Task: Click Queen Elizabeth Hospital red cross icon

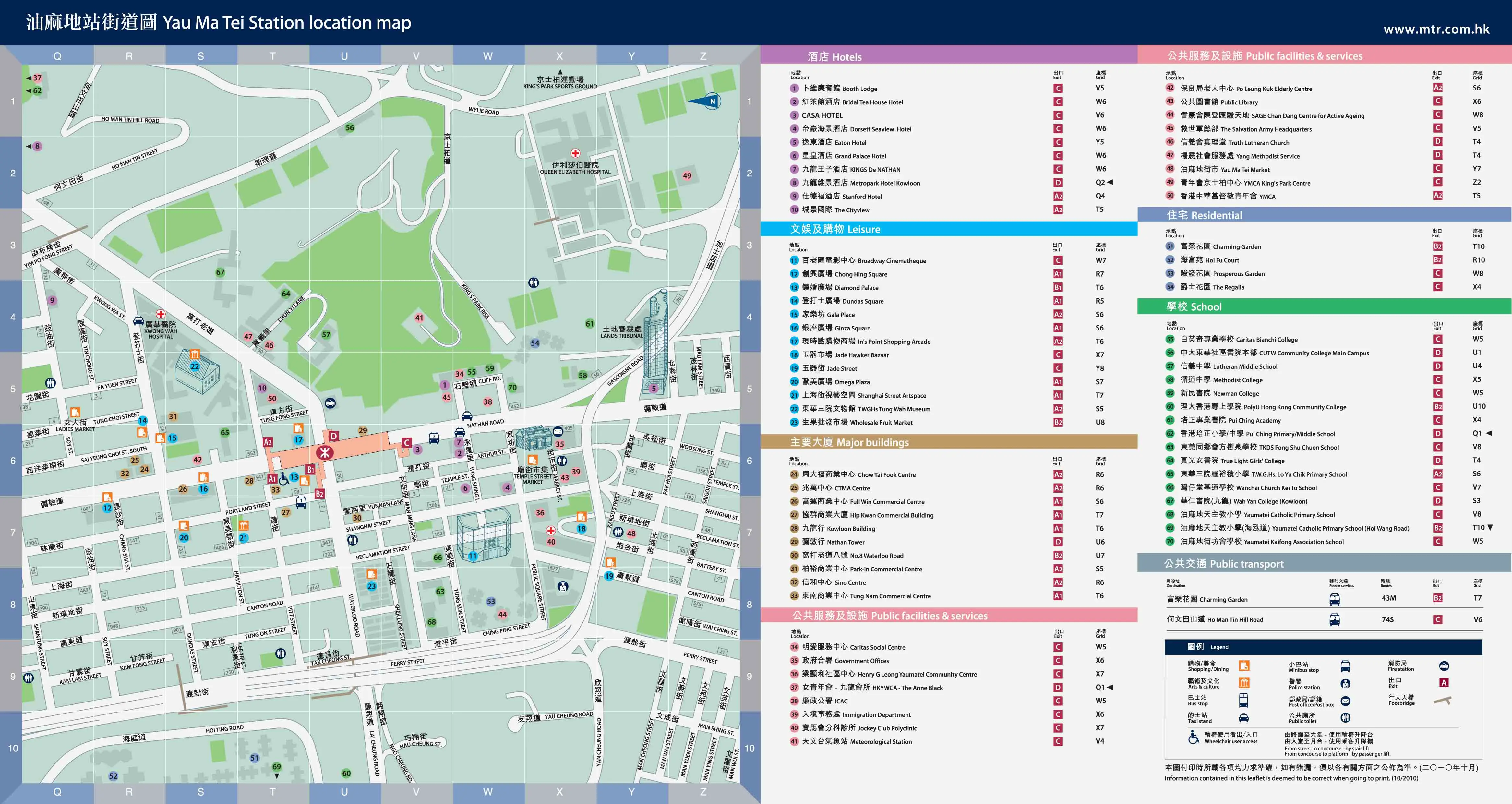Action: point(575,153)
